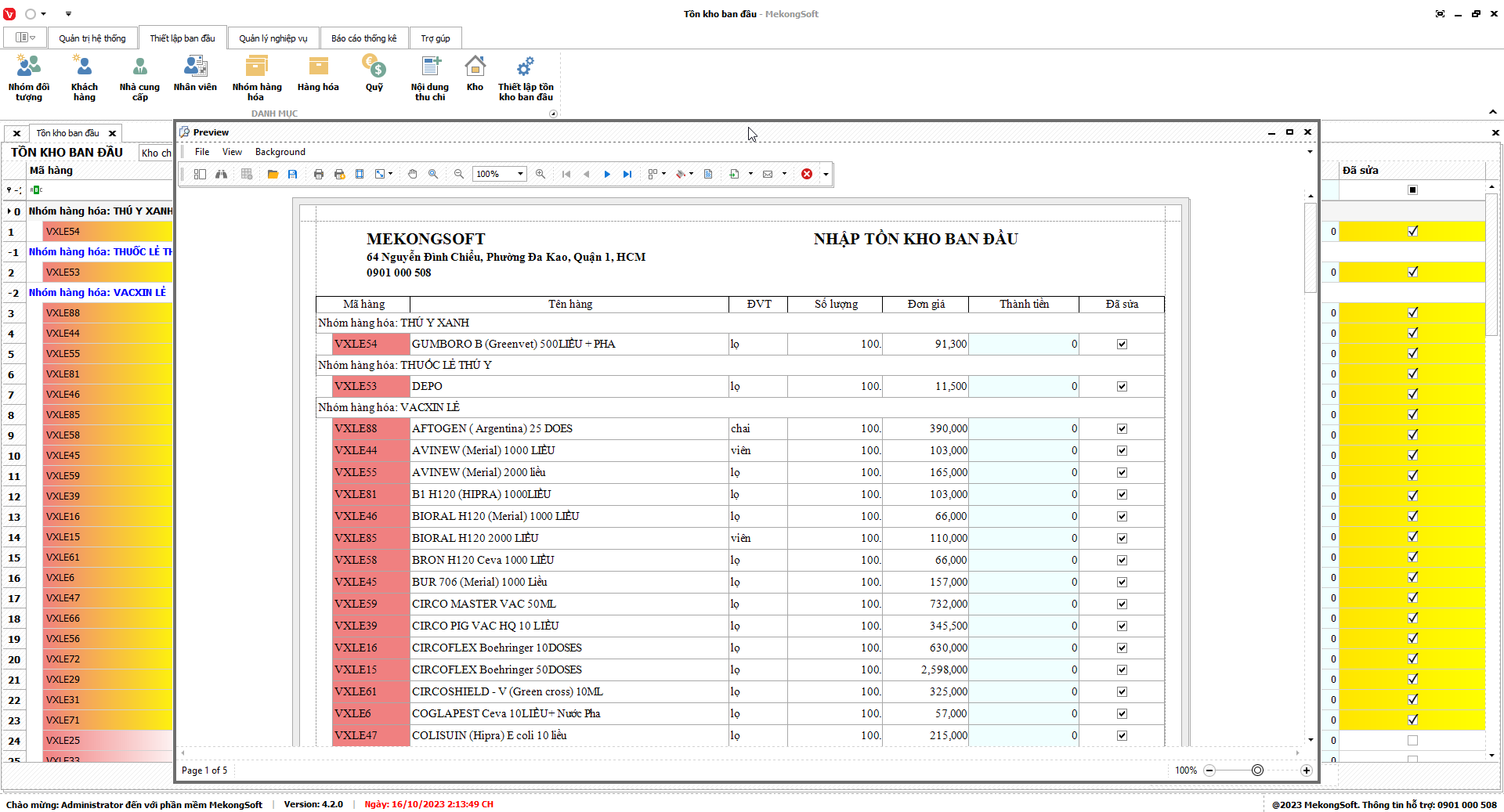Check the Đã sửa box in grid row 24

pyautogui.click(x=1412, y=740)
